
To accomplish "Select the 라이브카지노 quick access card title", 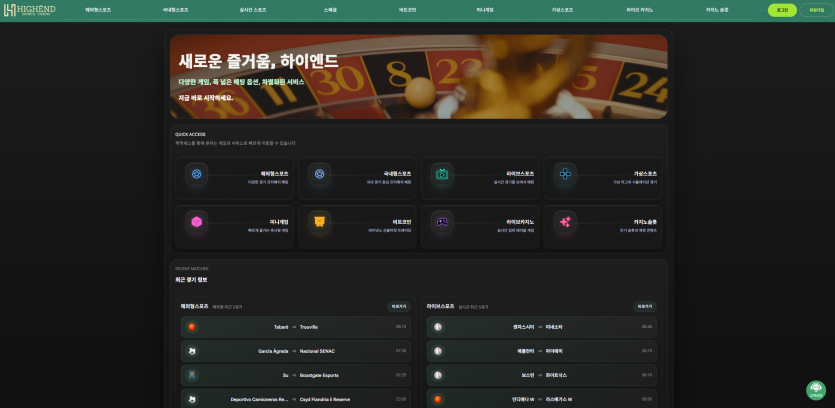I will click(x=520, y=222).
